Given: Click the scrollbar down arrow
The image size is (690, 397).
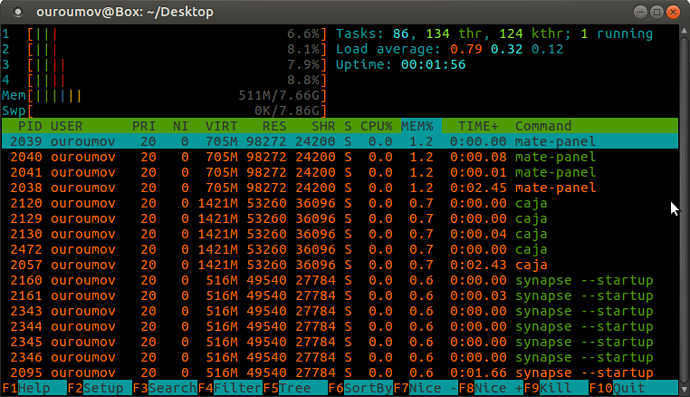Looking at the screenshot, I should tap(684, 390).
